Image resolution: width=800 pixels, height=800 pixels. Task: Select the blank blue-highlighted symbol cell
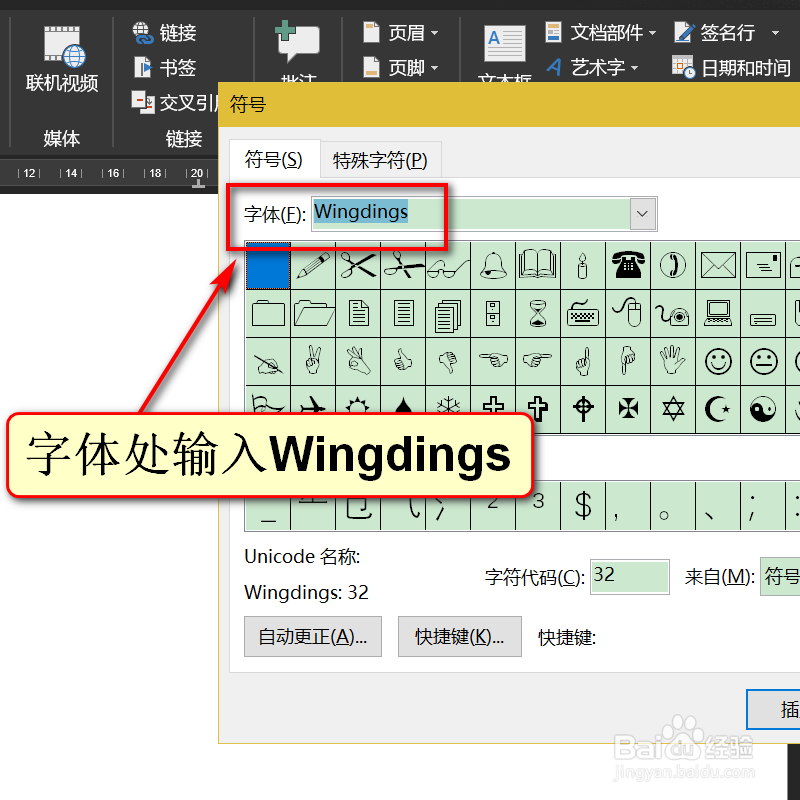pyautogui.click(x=268, y=266)
